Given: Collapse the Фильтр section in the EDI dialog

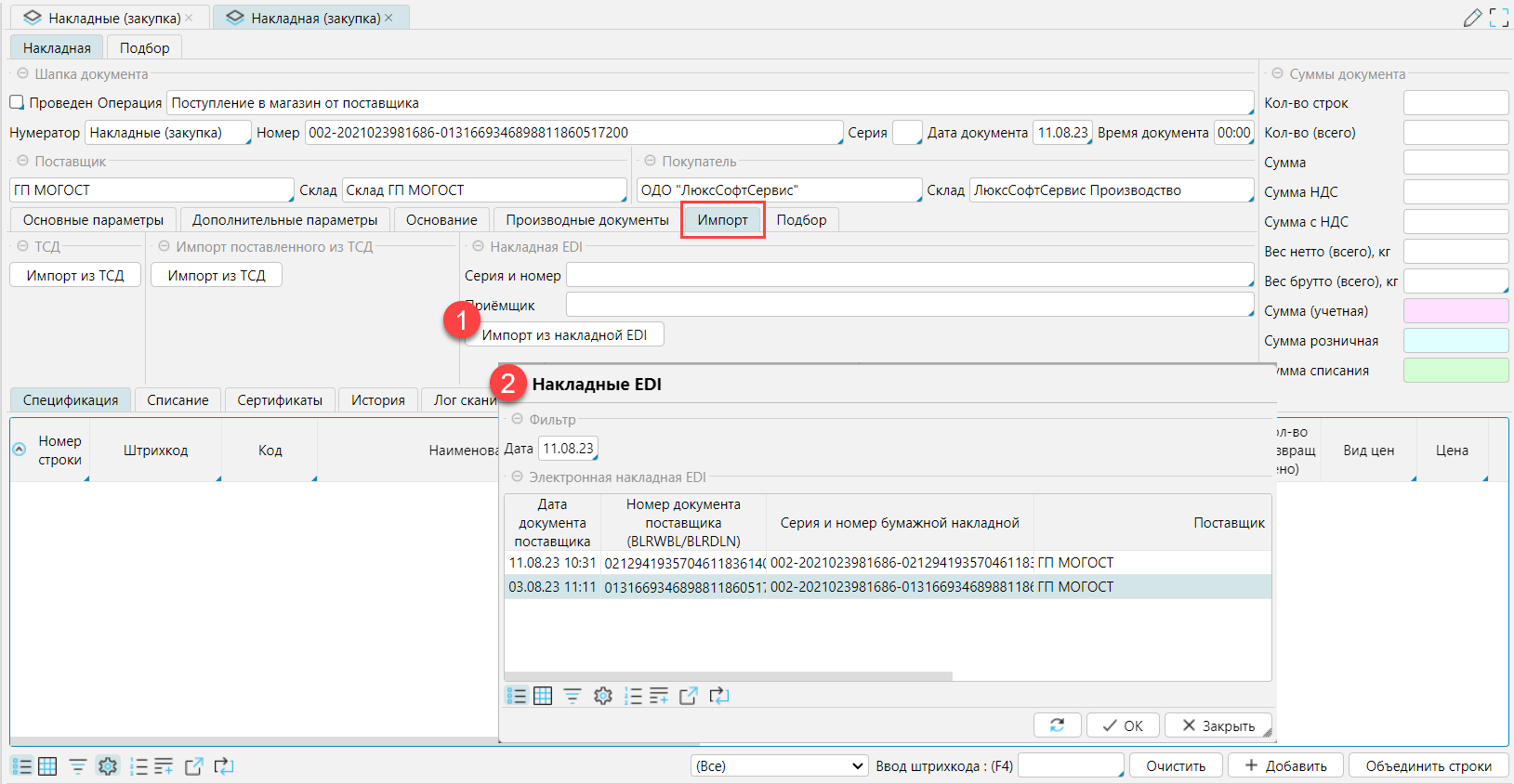Looking at the screenshot, I should [x=518, y=420].
